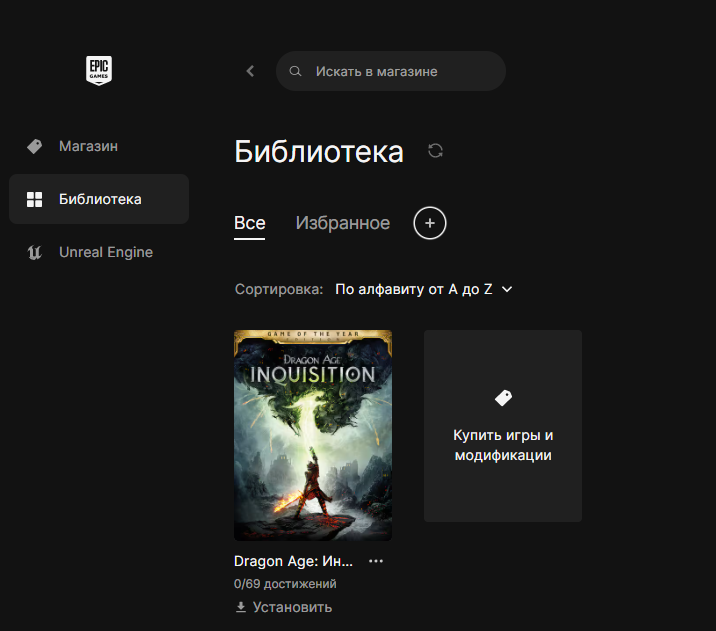
Task: Click the store tag icon beside Магазин
Action: (34, 146)
